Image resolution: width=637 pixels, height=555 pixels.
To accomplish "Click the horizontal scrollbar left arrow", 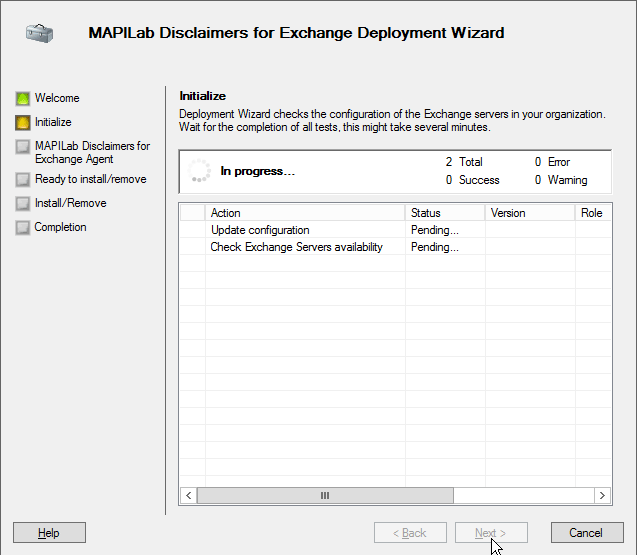I will click(x=188, y=495).
